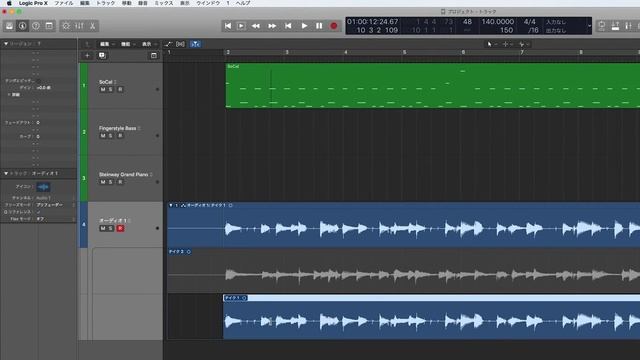Click the Global Tracks icon
Image resolution: width=640 pixels, height=360 pixels.
coord(153,55)
